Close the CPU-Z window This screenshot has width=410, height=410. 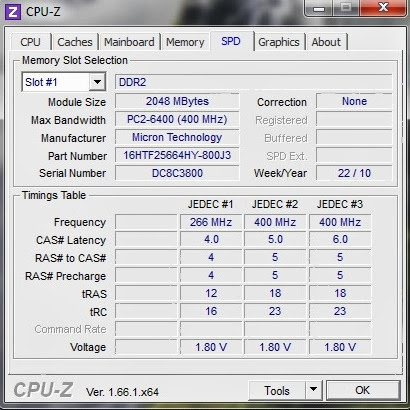(384, 8)
